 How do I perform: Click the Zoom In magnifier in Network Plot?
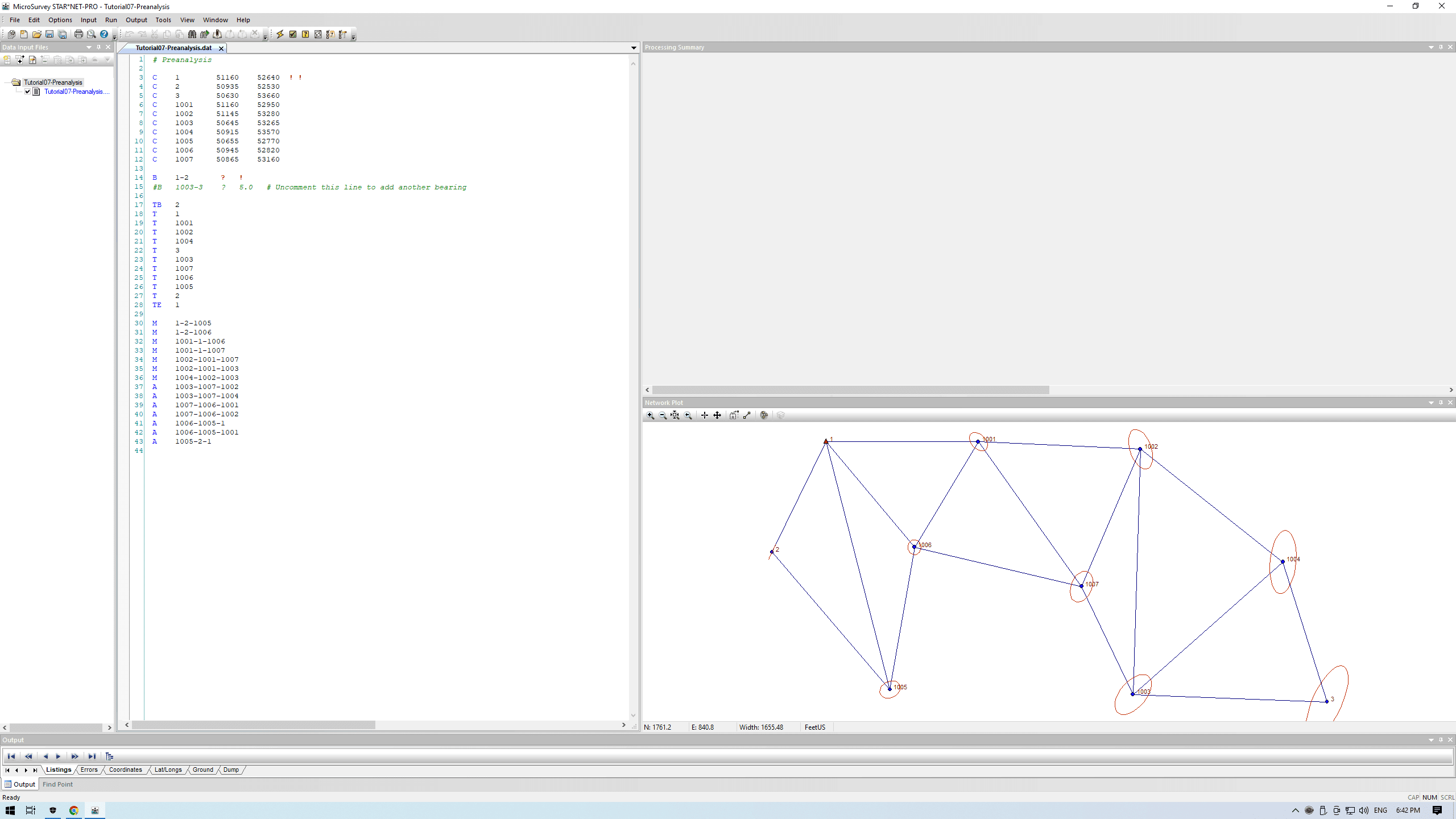pyautogui.click(x=651, y=416)
